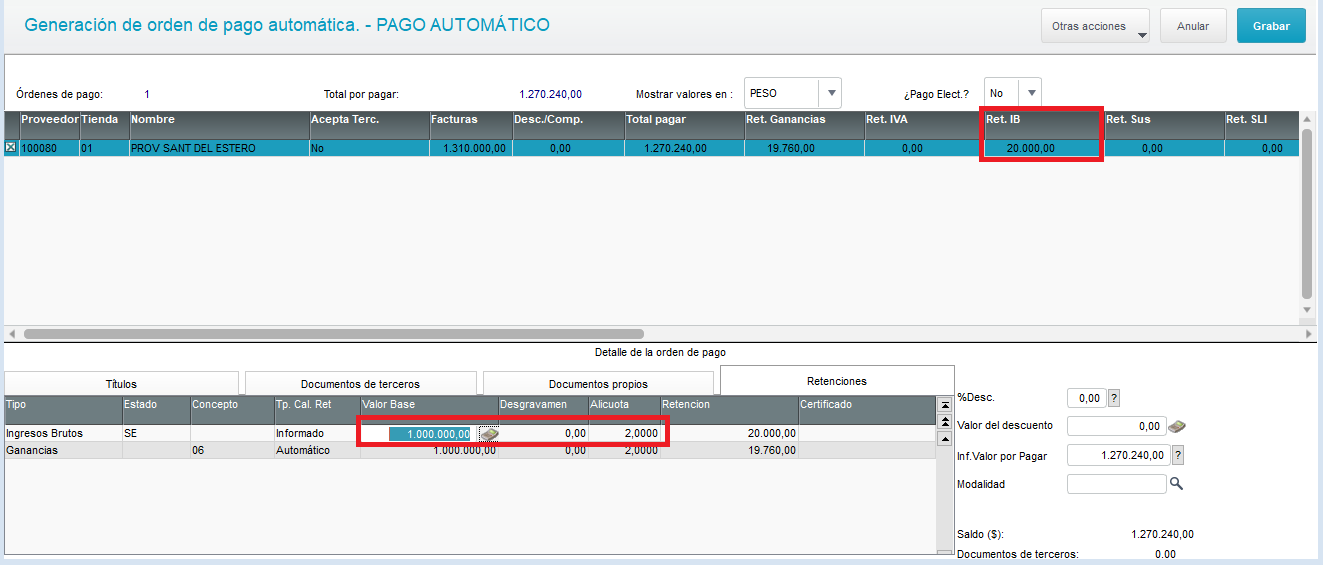Toggle selection mark for supplier 100080
The height and width of the screenshot is (565, 1323).
[11, 148]
